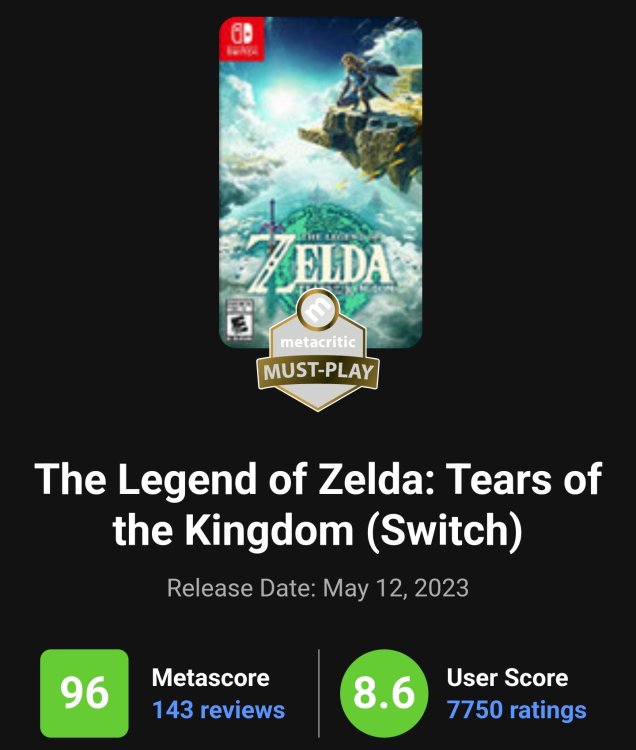This screenshot has width=636, height=750.
Task: Click the game title heading
Action: click(318, 504)
